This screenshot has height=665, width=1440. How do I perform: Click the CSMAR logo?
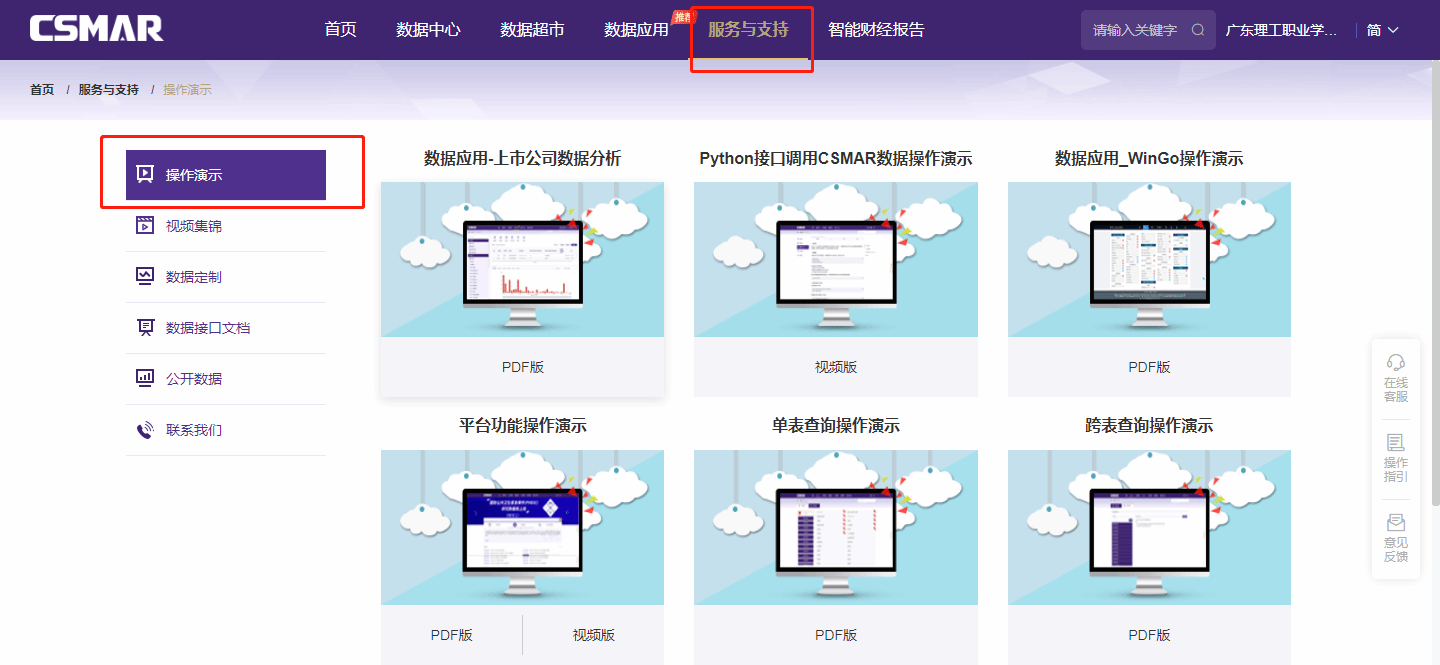(x=96, y=29)
